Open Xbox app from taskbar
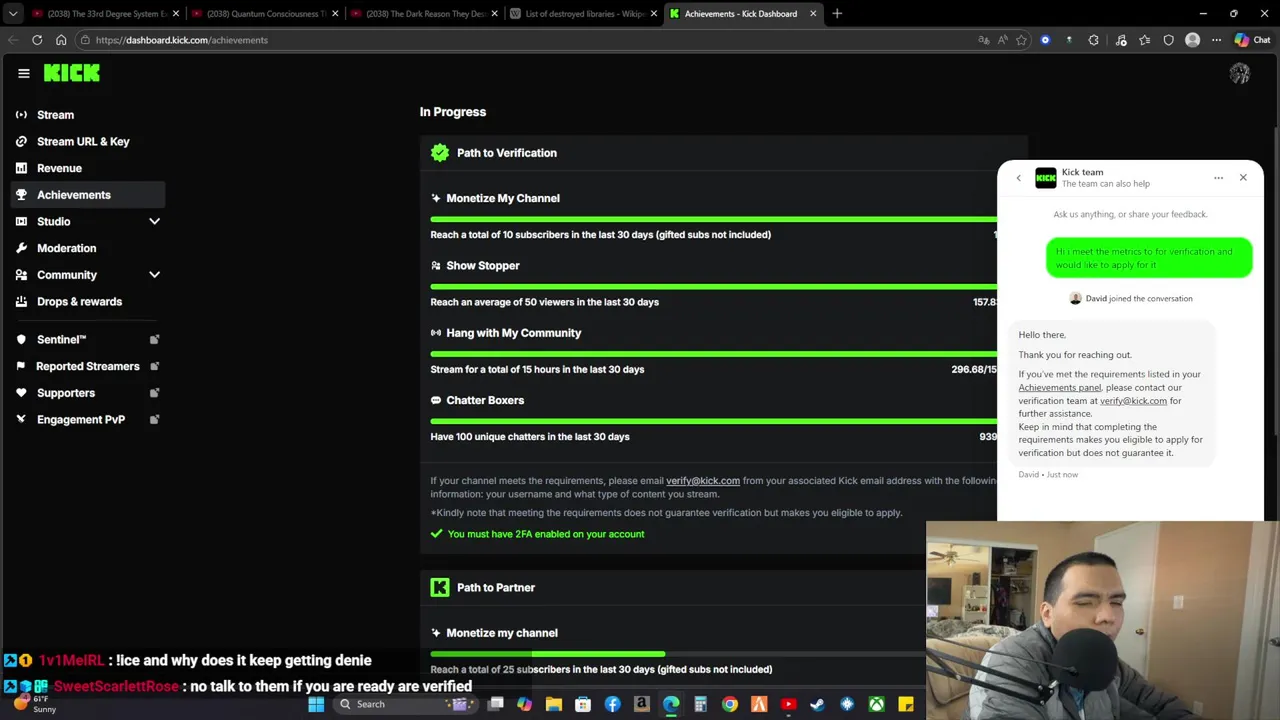 pyautogui.click(x=876, y=704)
